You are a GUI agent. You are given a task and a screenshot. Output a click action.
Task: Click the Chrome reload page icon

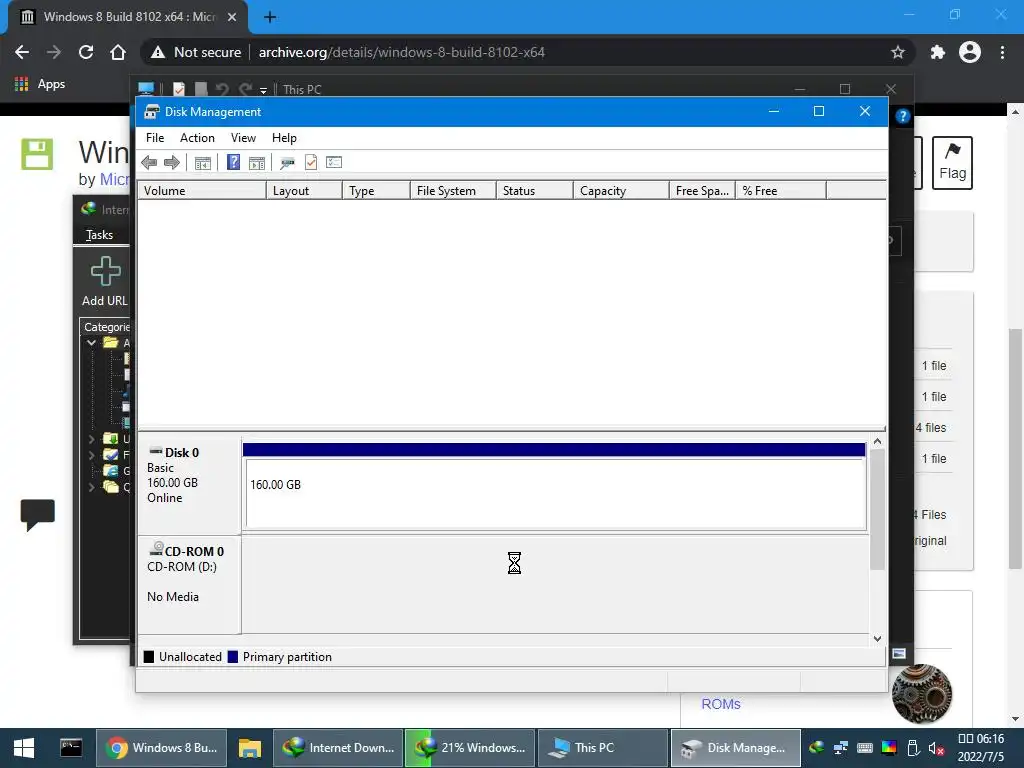click(x=86, y=52)
